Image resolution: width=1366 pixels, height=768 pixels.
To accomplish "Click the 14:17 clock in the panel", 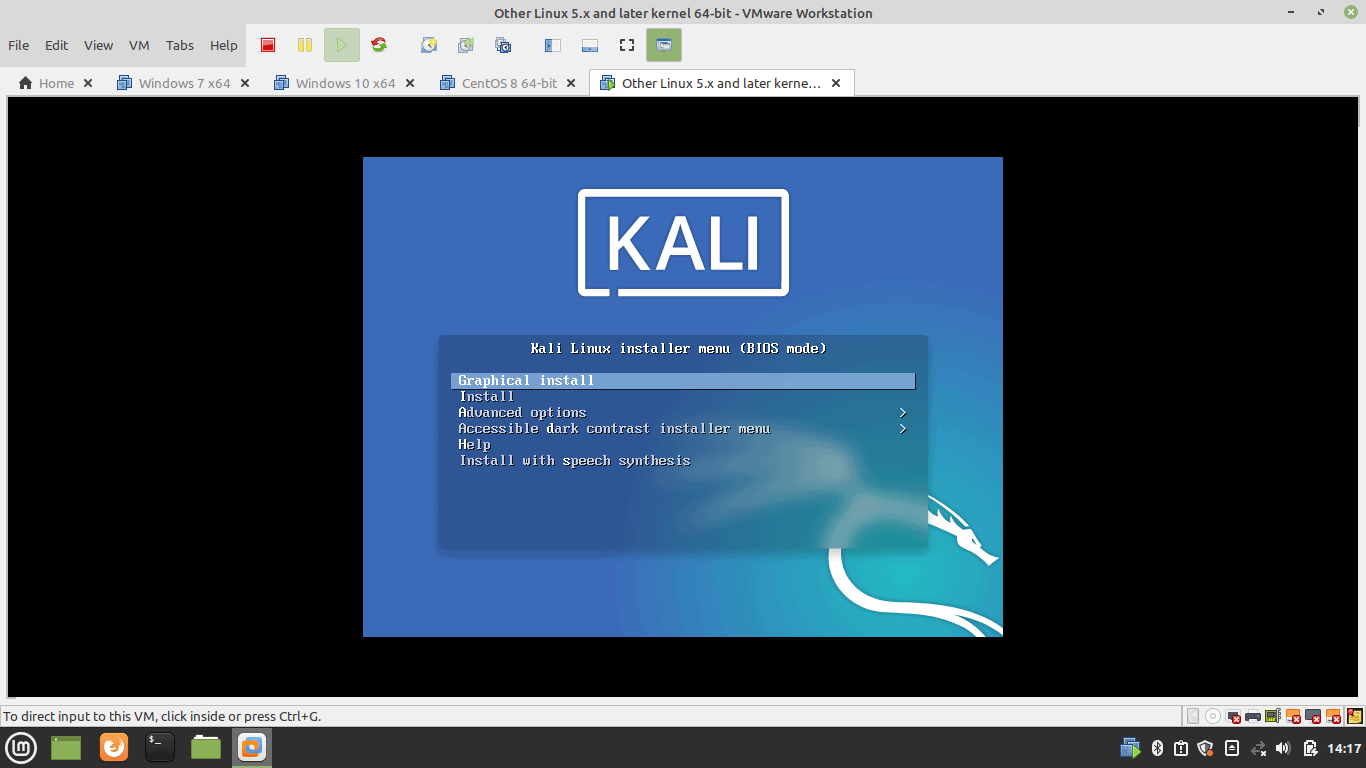I will click(x=1344, y=748).
